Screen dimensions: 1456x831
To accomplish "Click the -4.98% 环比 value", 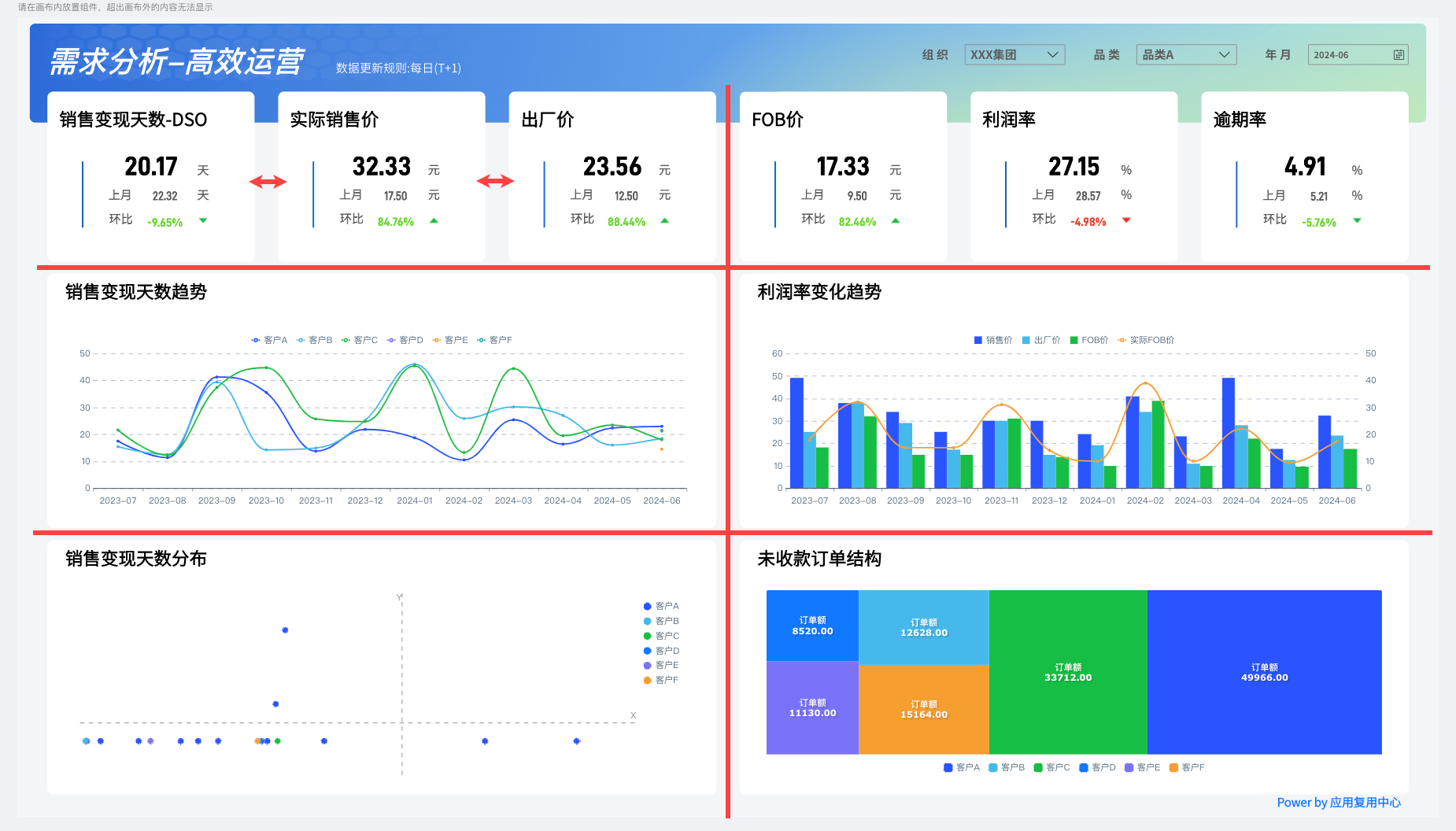I will point(1088,222).
